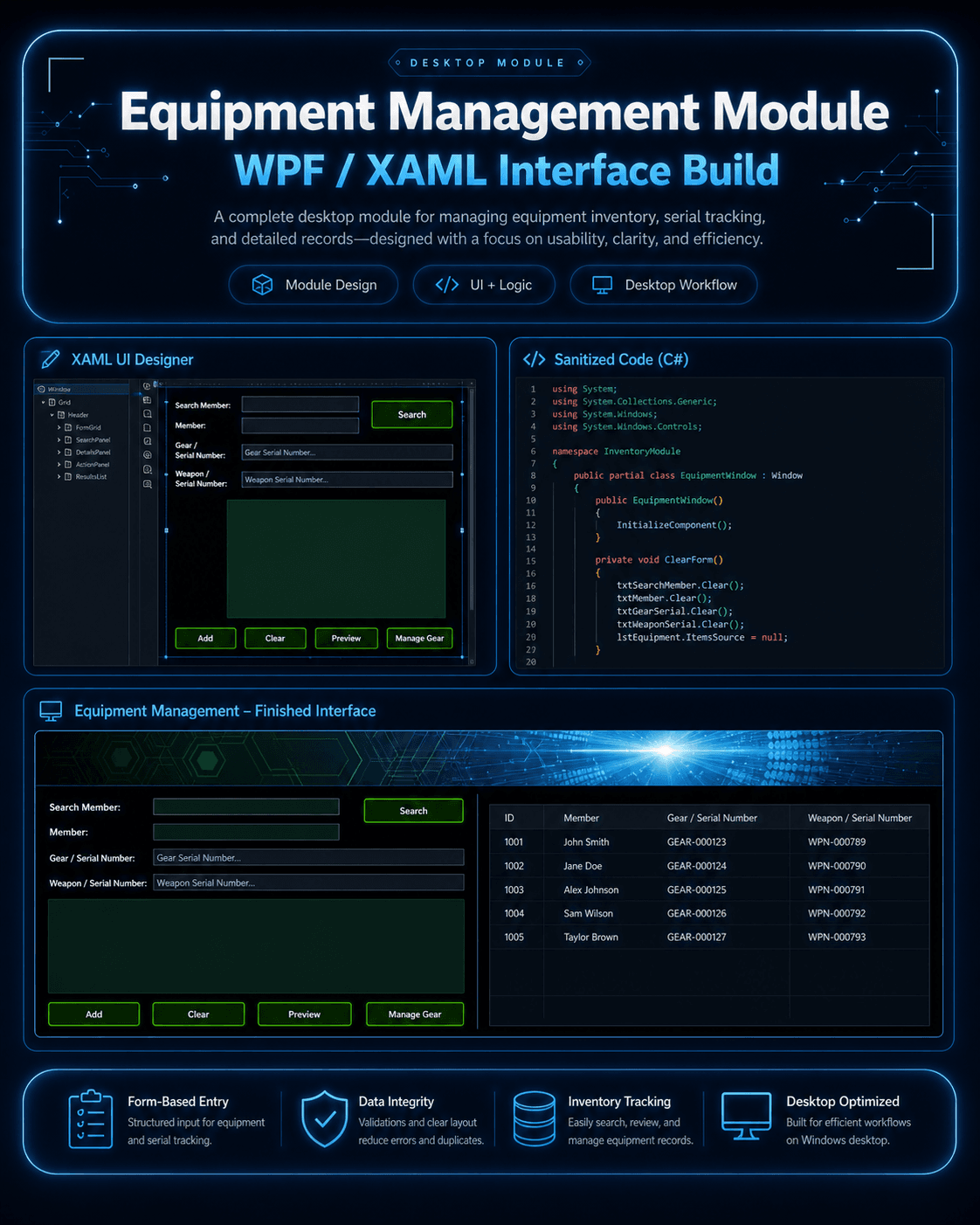Image resolution: width=980 pixels, height=1225 pixels.
Task: Collapse the Grid node in the outline
Action: click(x=43, y=402)
